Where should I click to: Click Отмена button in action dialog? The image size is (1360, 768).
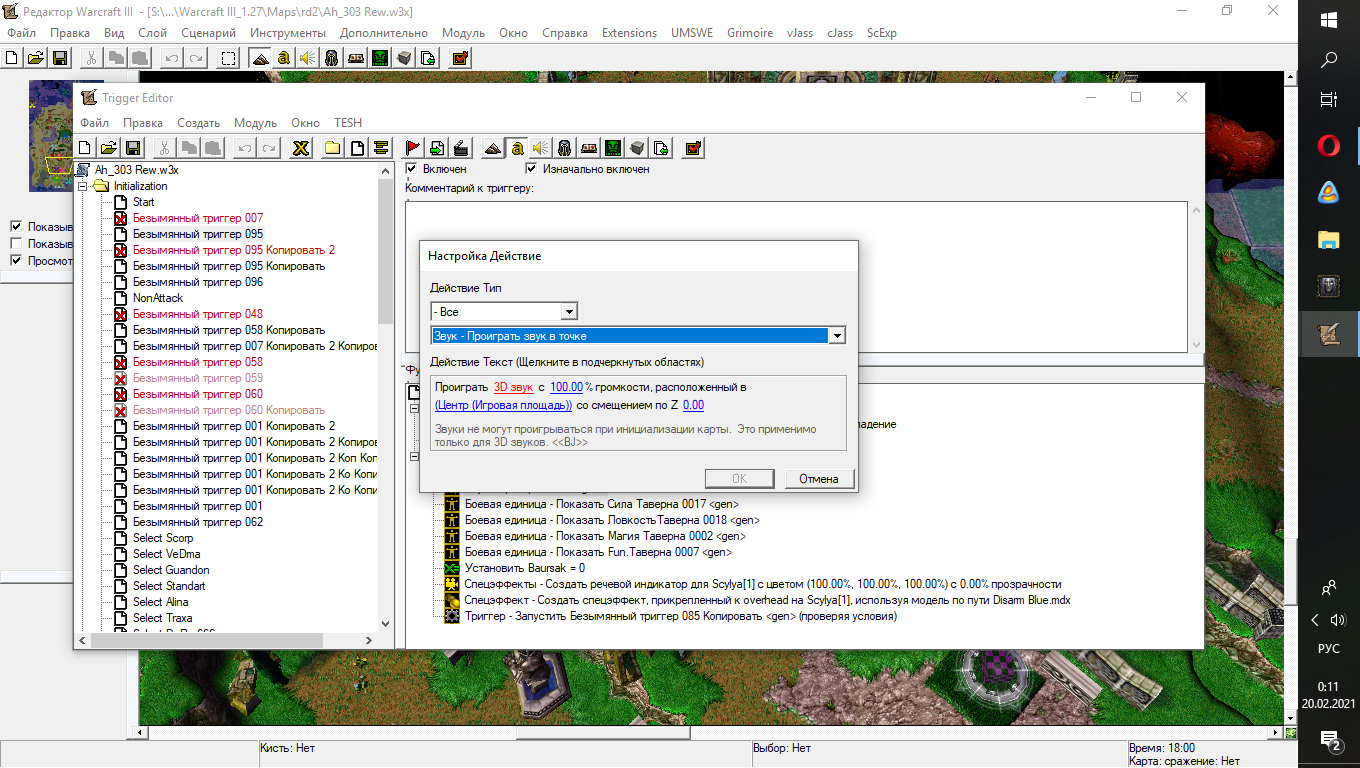pos(818,479)
